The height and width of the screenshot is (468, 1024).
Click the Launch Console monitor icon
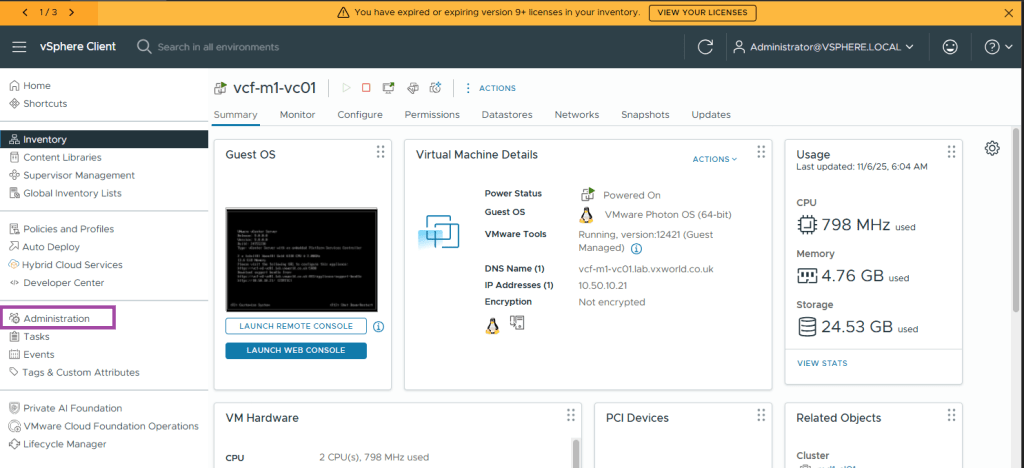point(388,88)
